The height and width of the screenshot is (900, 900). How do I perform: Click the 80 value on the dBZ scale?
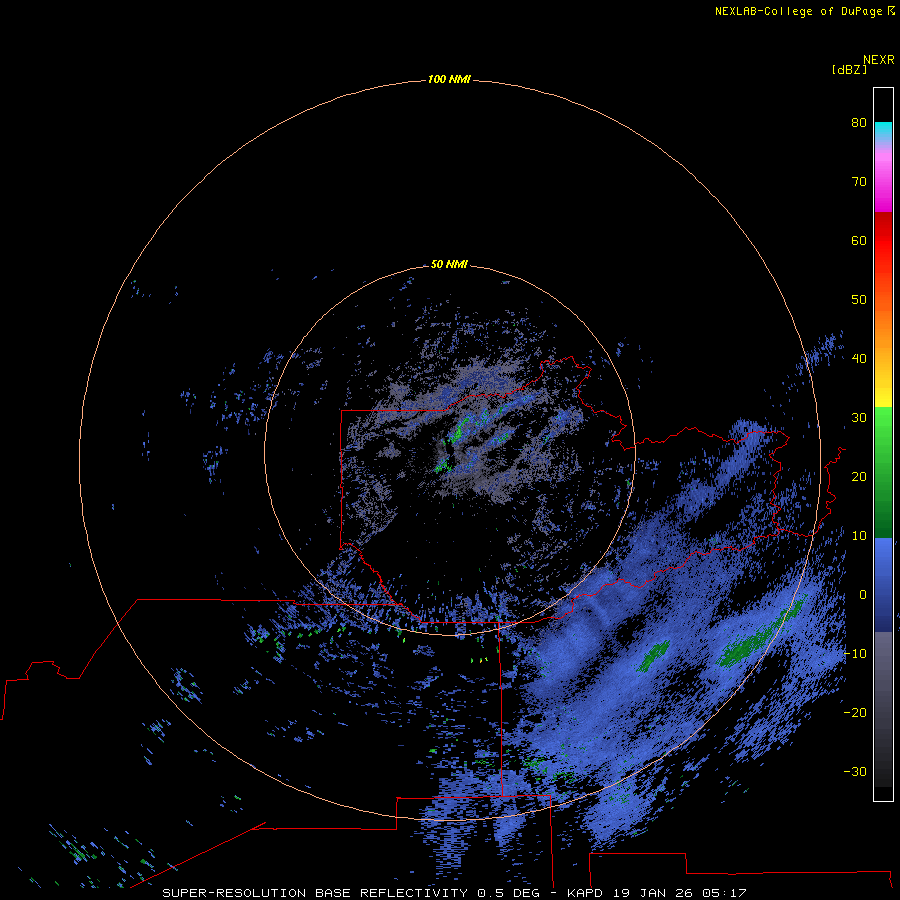click(x=859, y=122)
